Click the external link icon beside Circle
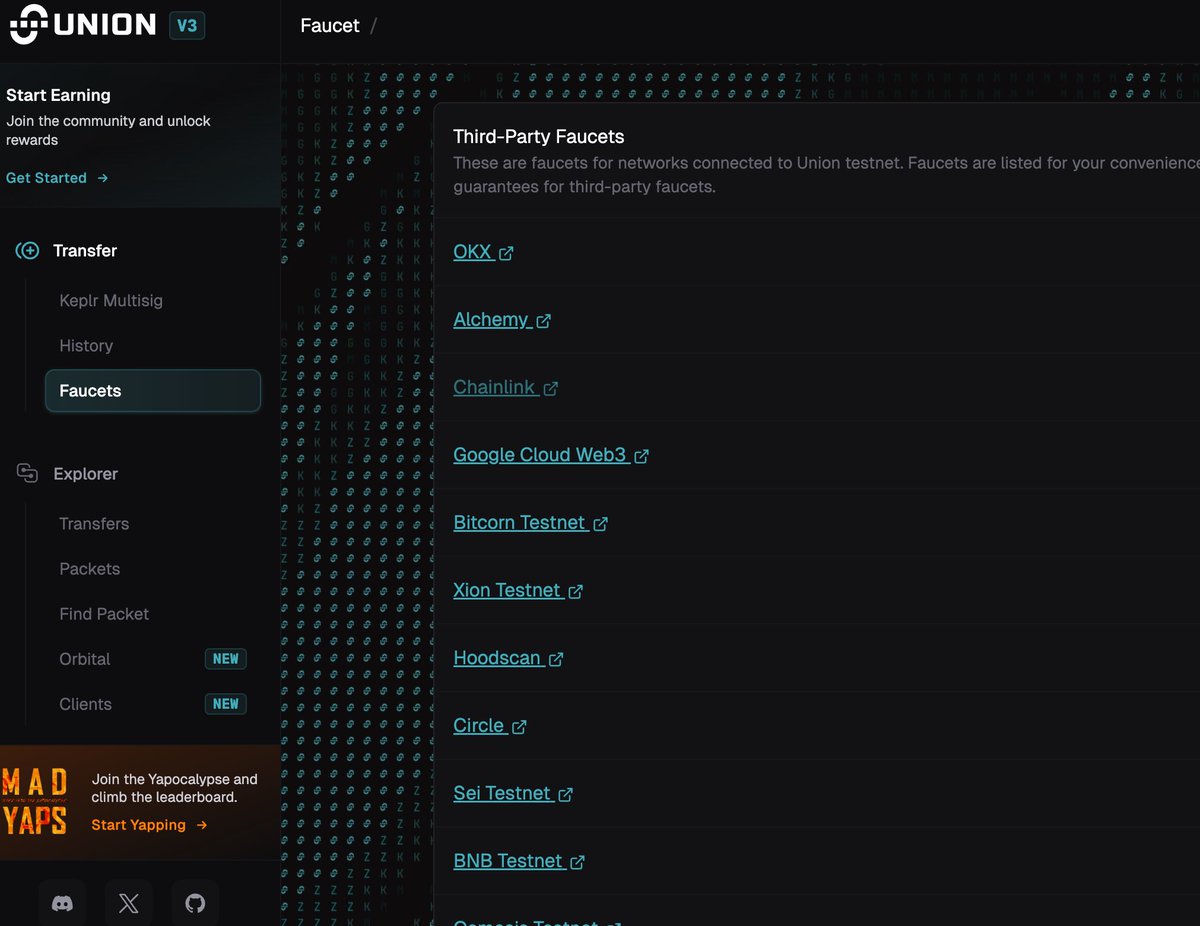 click(518, 727)
